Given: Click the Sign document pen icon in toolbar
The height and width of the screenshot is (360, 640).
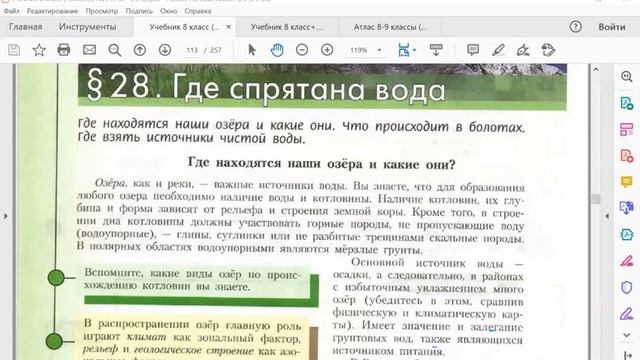Looking at the screenshot, I should pos(523,50).
